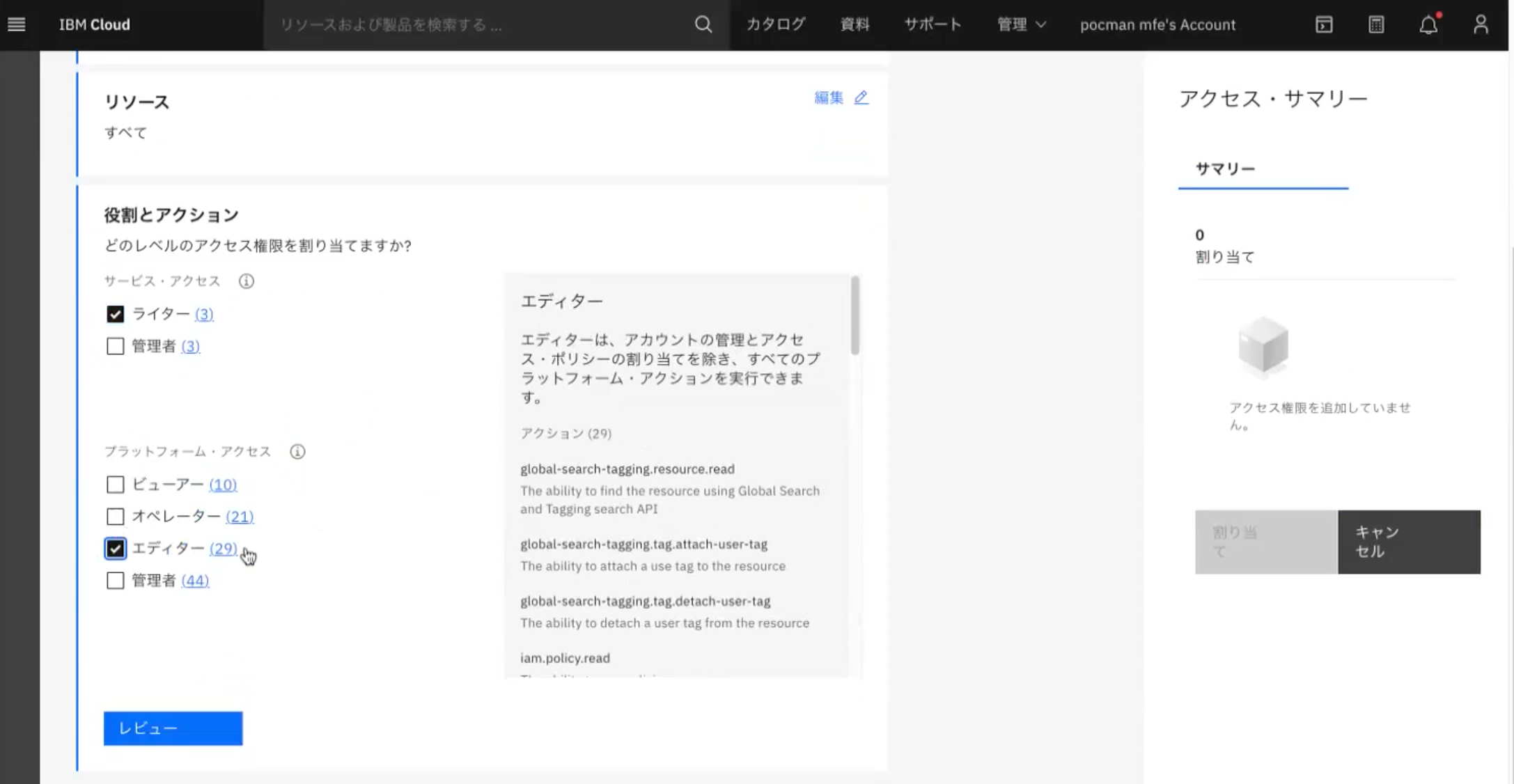
Task: Click the info icon next to サービス・アクセス
Action: tap(247, 281)
